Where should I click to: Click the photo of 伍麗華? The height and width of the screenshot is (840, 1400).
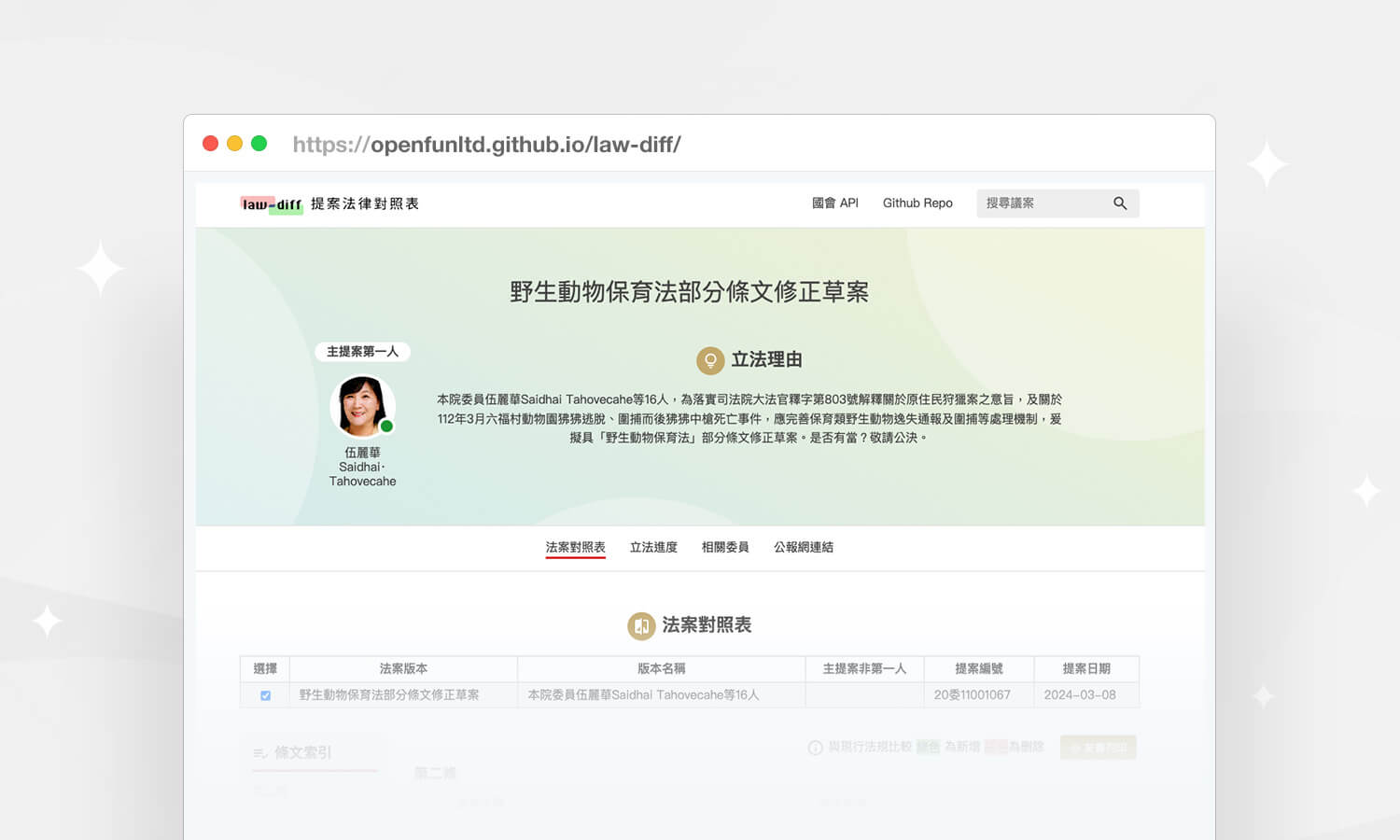(361, 406)
